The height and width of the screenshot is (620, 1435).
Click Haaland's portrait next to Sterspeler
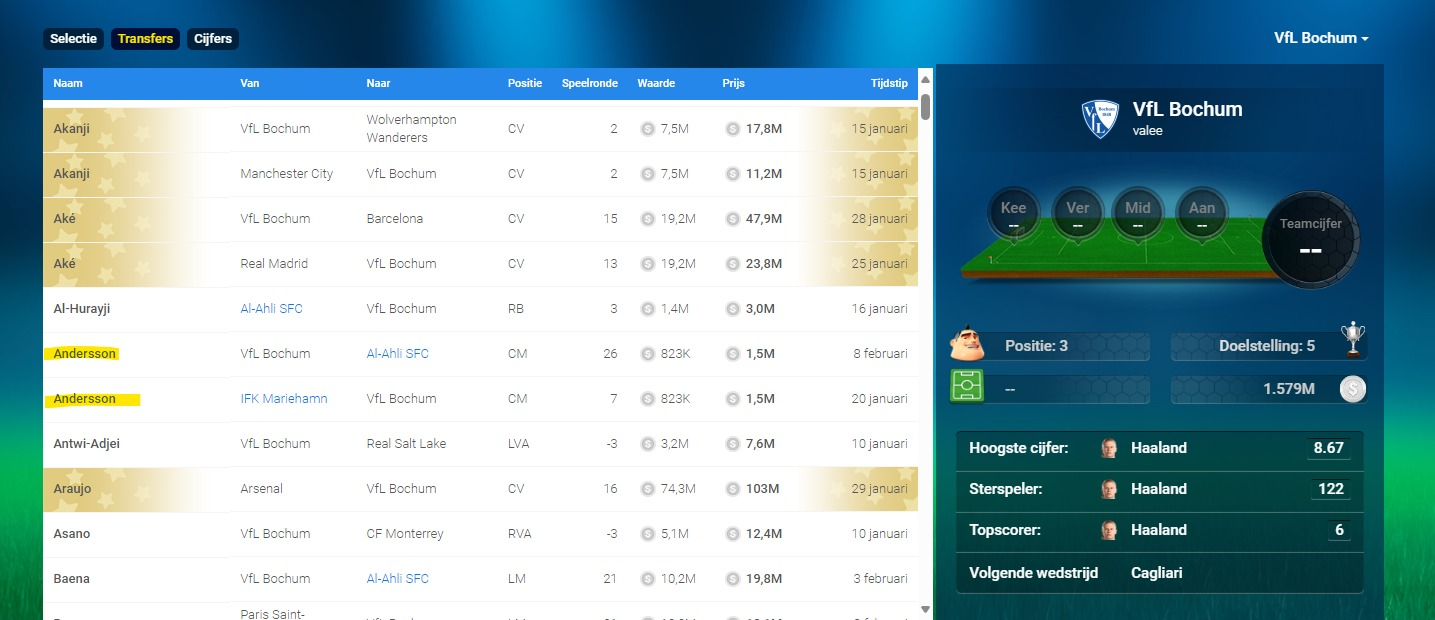(x=1109, y=489)
